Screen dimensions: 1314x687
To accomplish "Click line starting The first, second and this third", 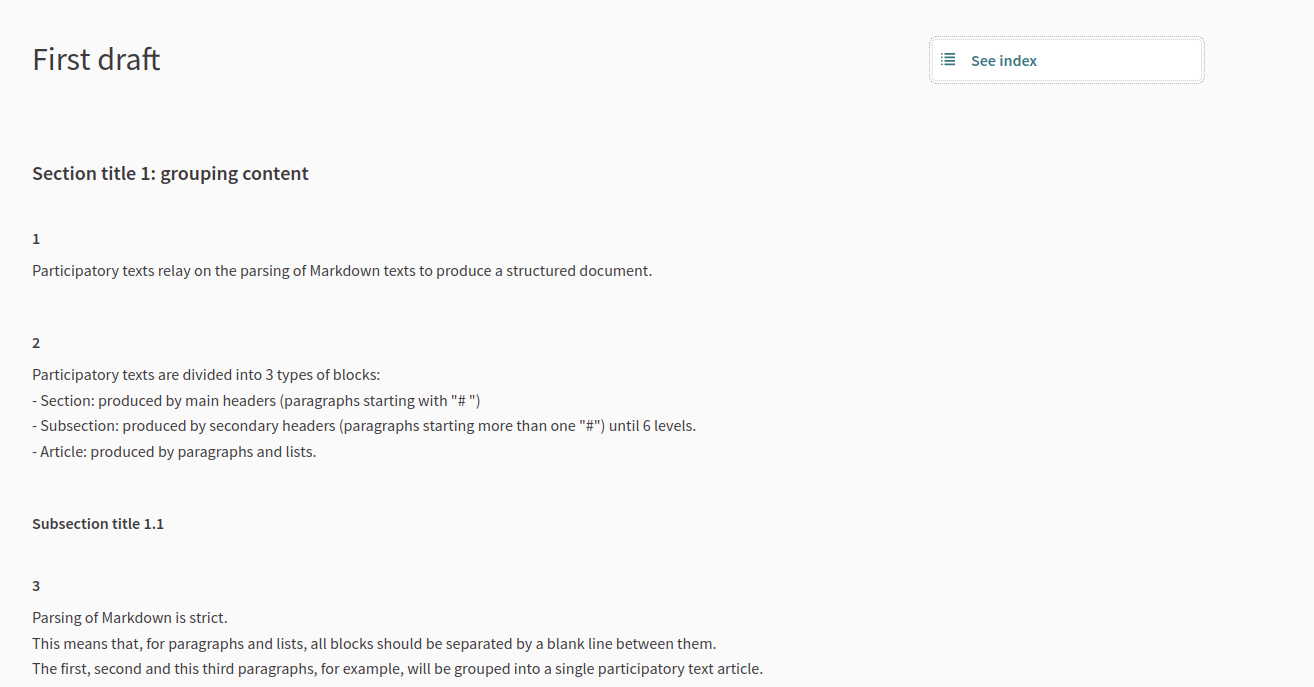I will pyautogui.click(x=397, y=669).
